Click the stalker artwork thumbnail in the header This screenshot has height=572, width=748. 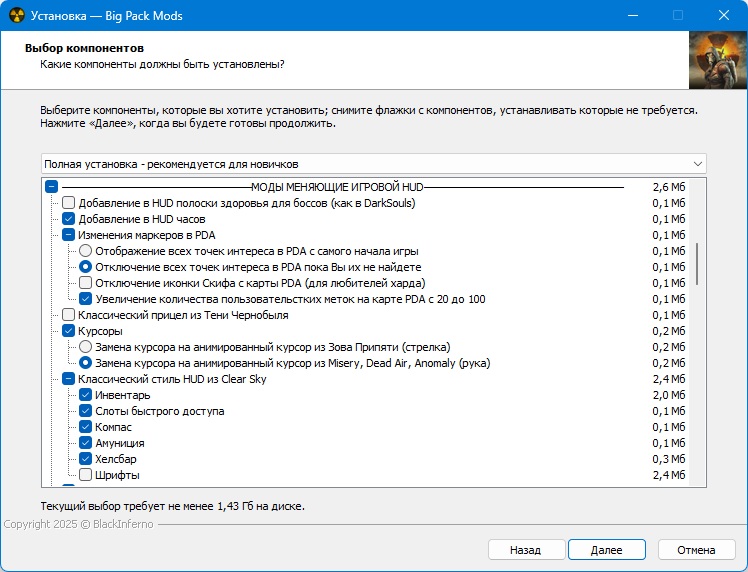tap(717, 61)
